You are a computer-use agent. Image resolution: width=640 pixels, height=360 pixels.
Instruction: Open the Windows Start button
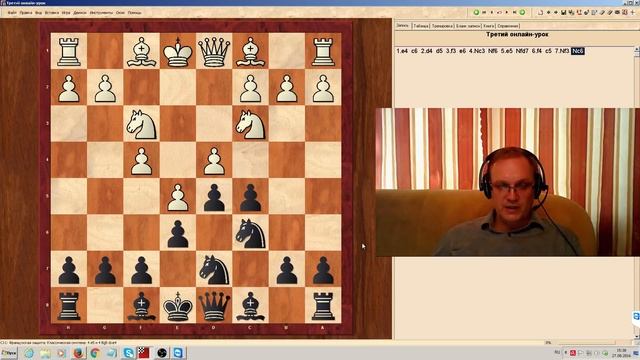[x=9, y=353]
